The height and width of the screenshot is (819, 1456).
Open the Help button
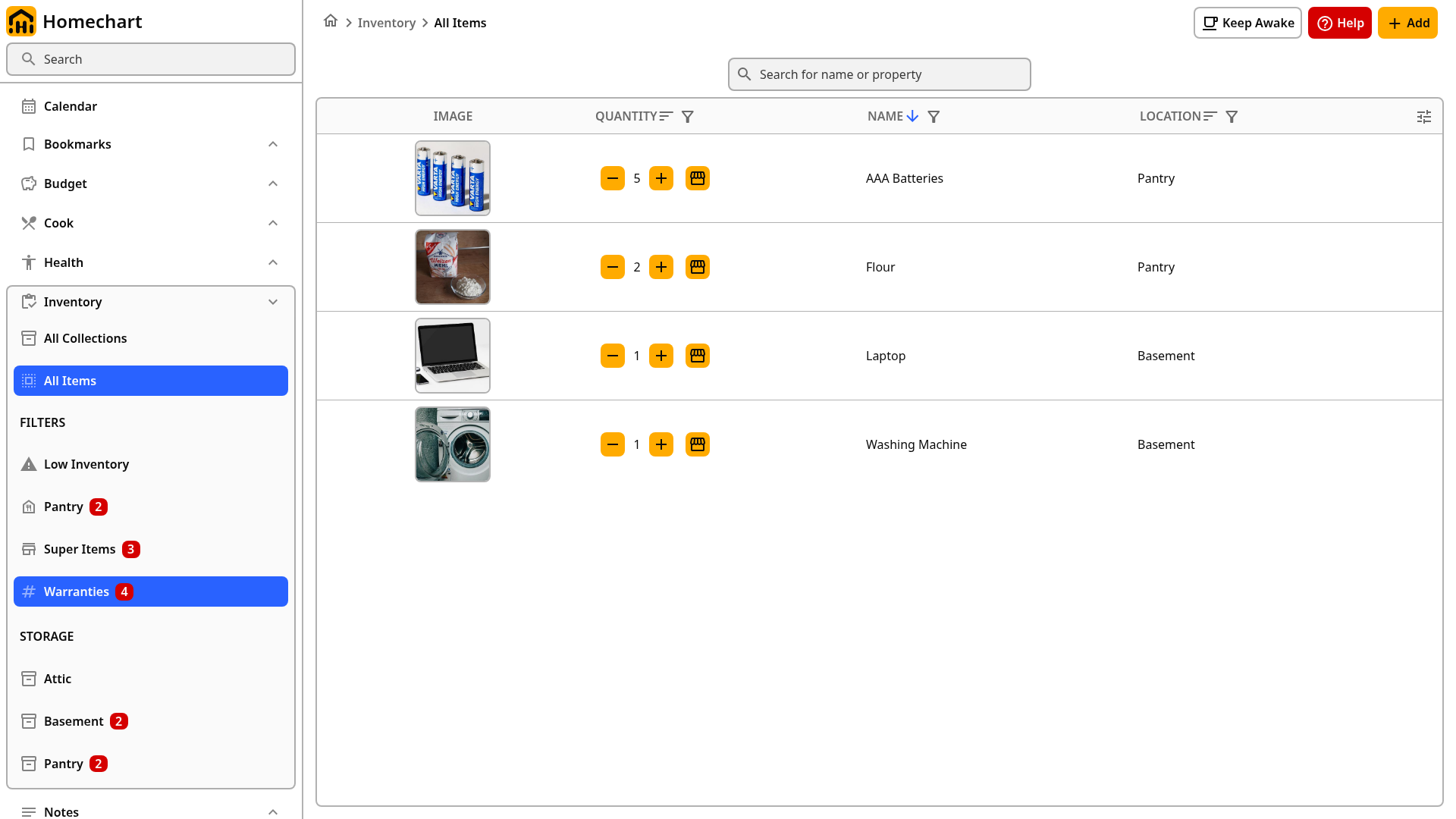(x=1339, y=23)
